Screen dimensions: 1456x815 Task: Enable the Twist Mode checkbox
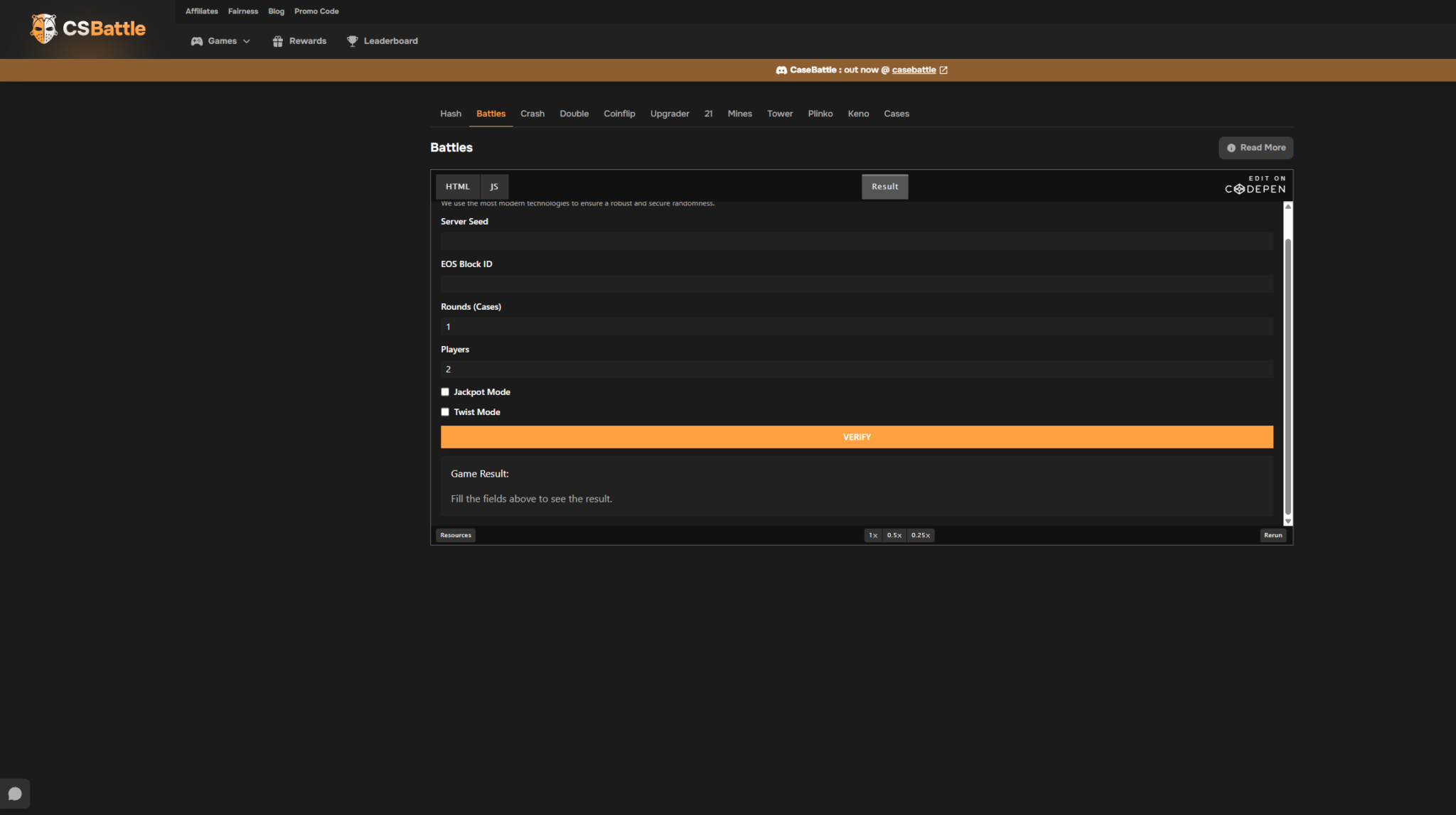445,412
